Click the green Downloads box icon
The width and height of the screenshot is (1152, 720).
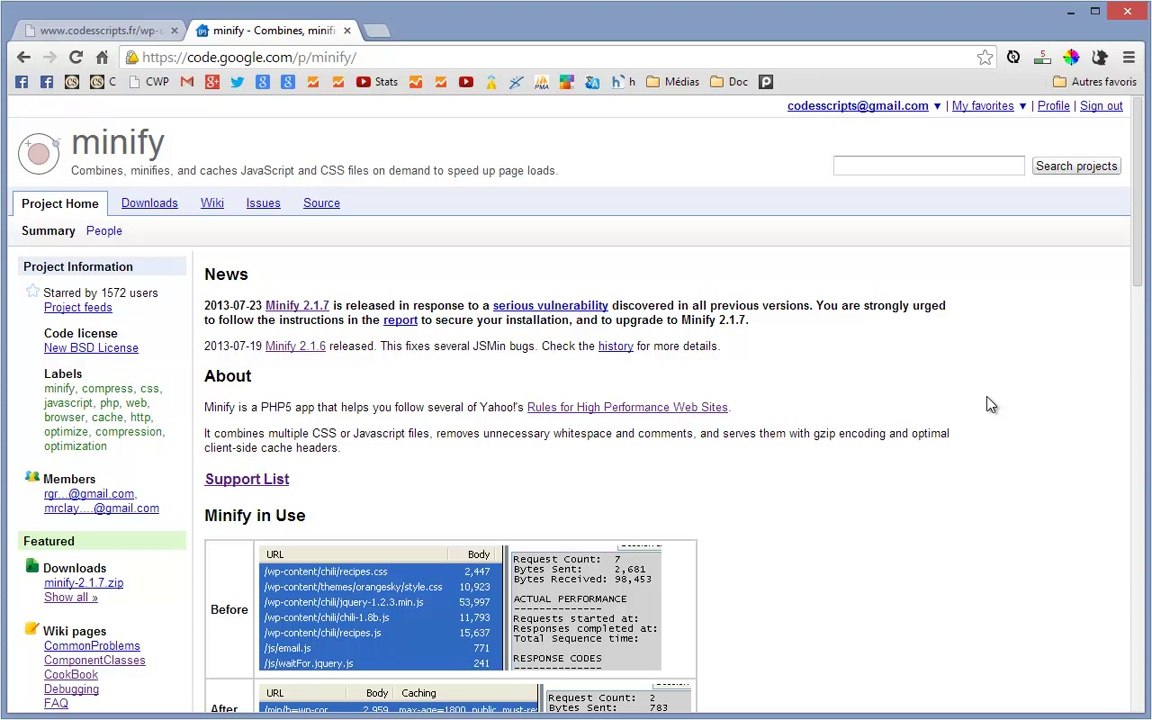(x=32, y=566)
